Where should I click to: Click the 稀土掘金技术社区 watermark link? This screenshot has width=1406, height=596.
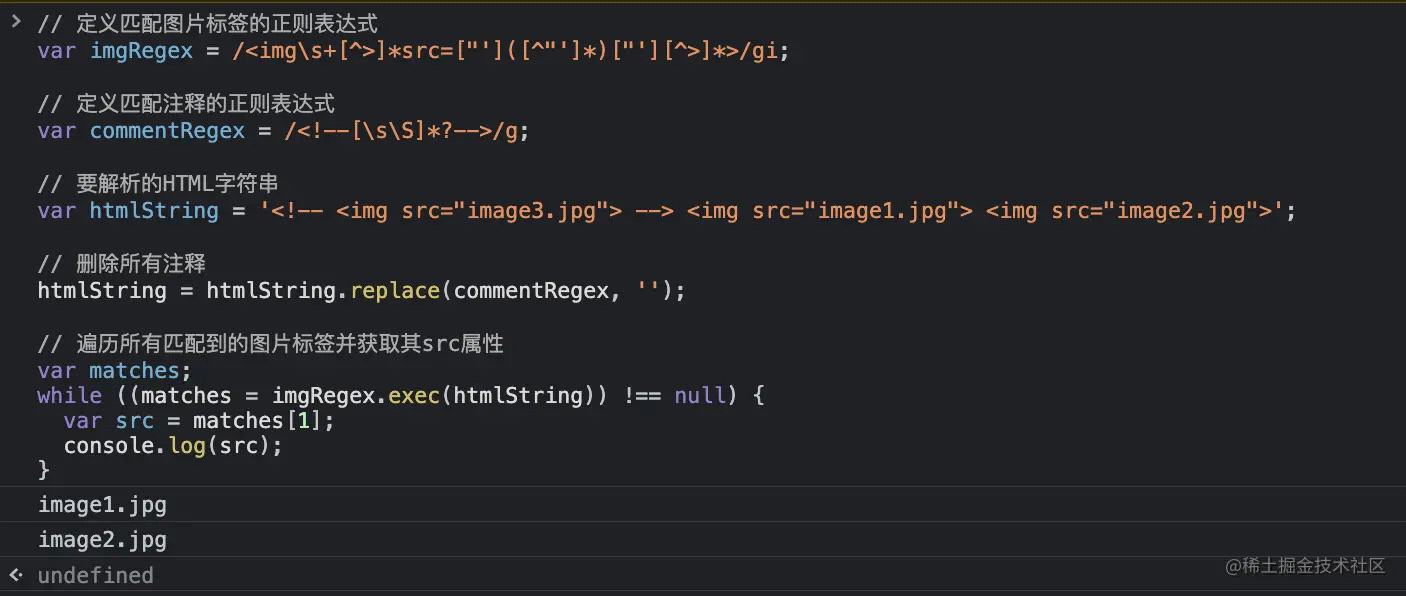[x=1305, y=566]
